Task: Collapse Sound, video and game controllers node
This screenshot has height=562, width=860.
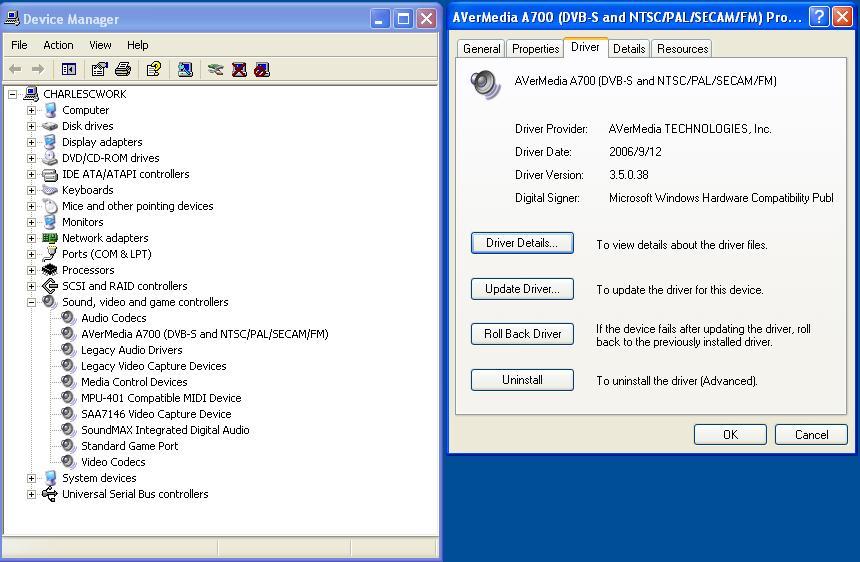Action: point(31,302)
